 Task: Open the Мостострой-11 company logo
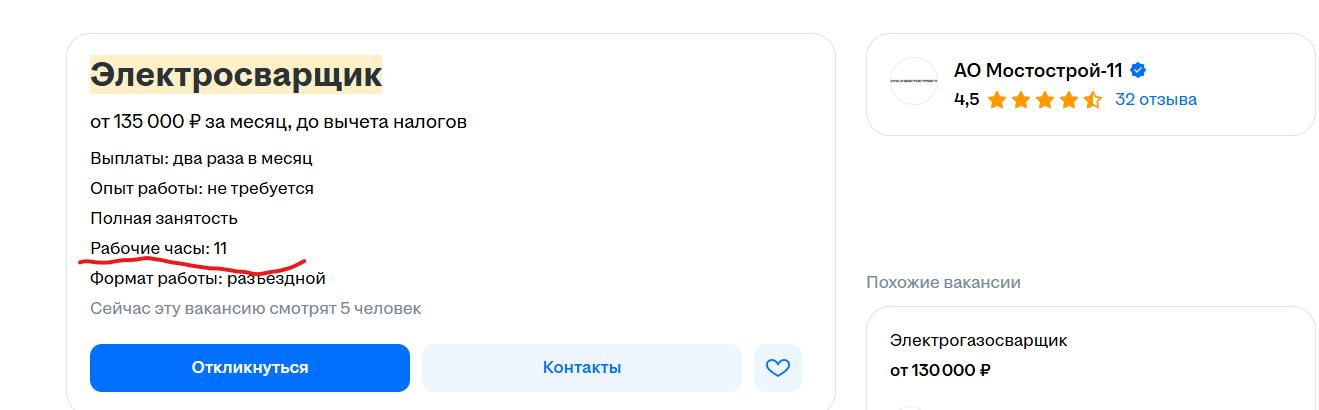[913, 81]
